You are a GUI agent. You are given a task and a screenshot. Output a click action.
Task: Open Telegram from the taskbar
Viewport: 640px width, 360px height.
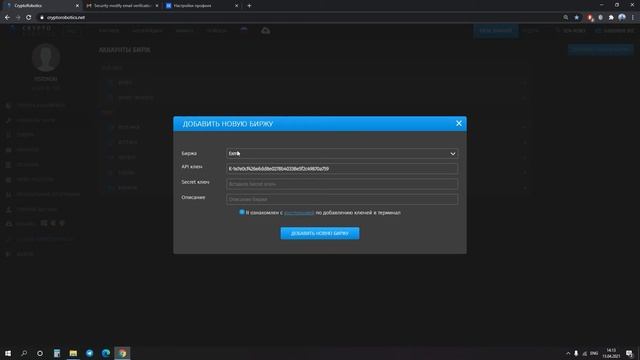tap(89, 353)
